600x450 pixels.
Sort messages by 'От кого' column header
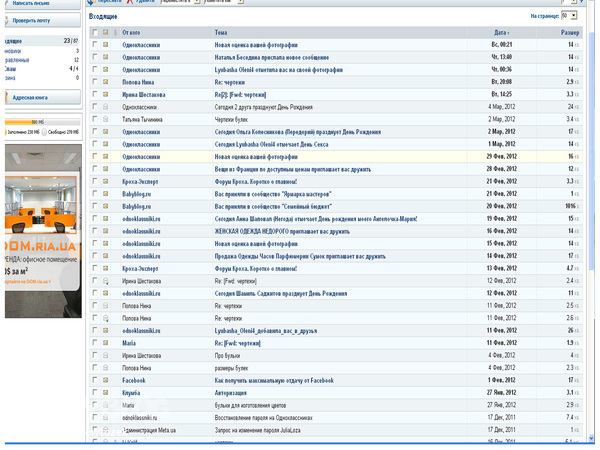(131, 33)
